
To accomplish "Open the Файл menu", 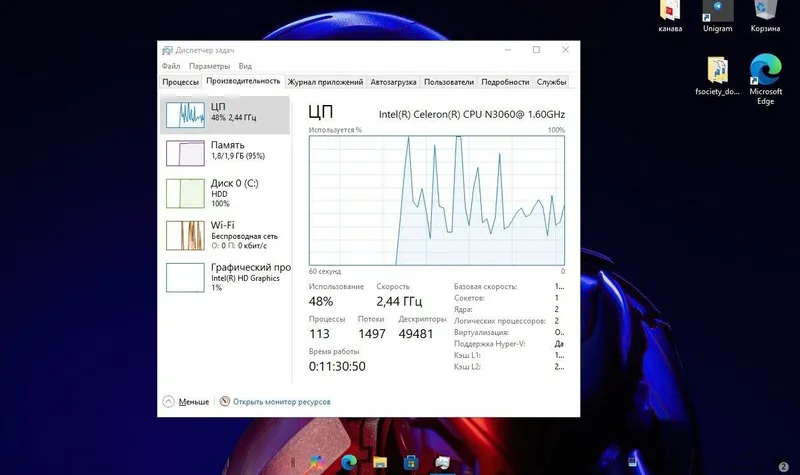I will coord(171,66).
